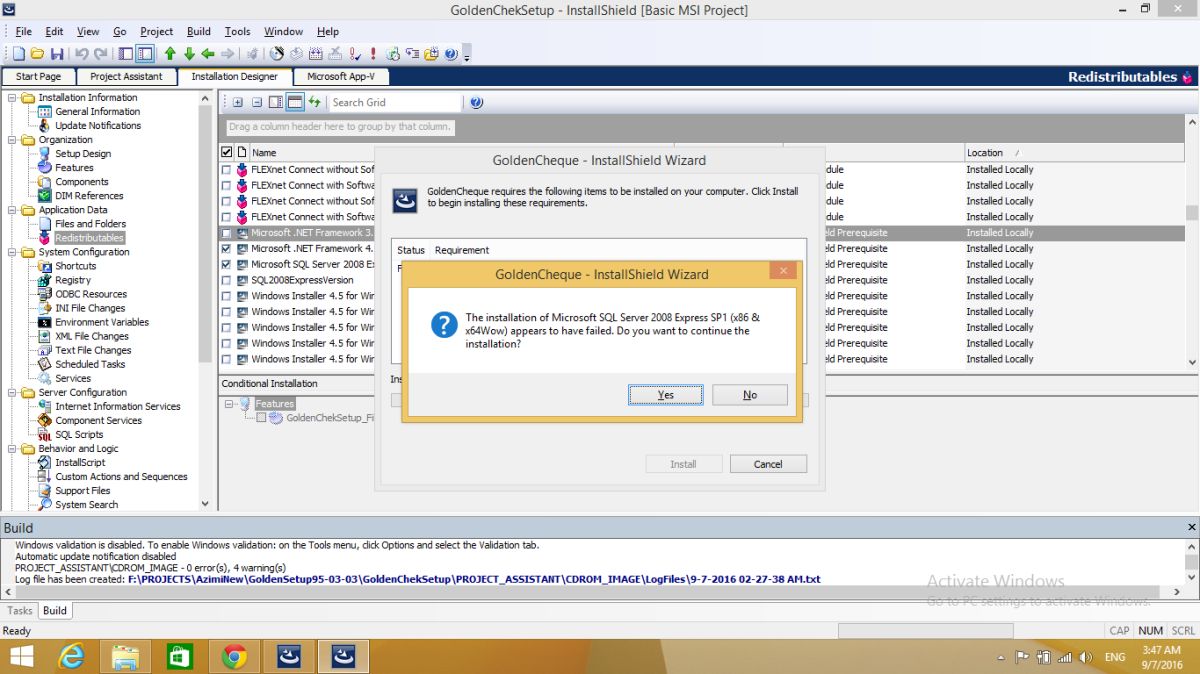Open the main toolbar overflow options arrow
The width and height of the screenshot is (1200, 674).
(x=467, y=56)
